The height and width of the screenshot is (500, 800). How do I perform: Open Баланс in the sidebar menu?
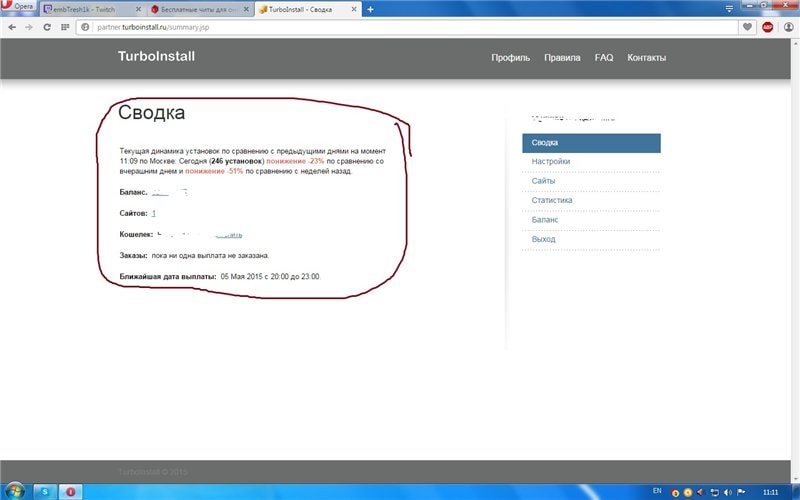[x=545, y=219]
